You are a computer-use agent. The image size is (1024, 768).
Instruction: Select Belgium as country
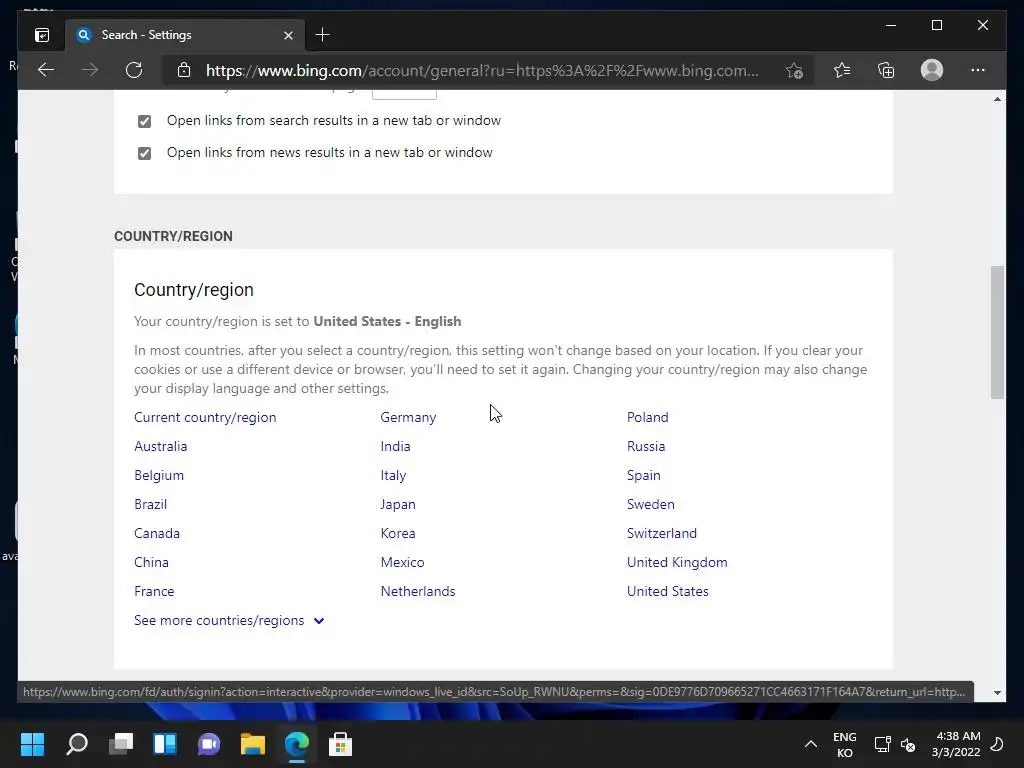(159, 475)
